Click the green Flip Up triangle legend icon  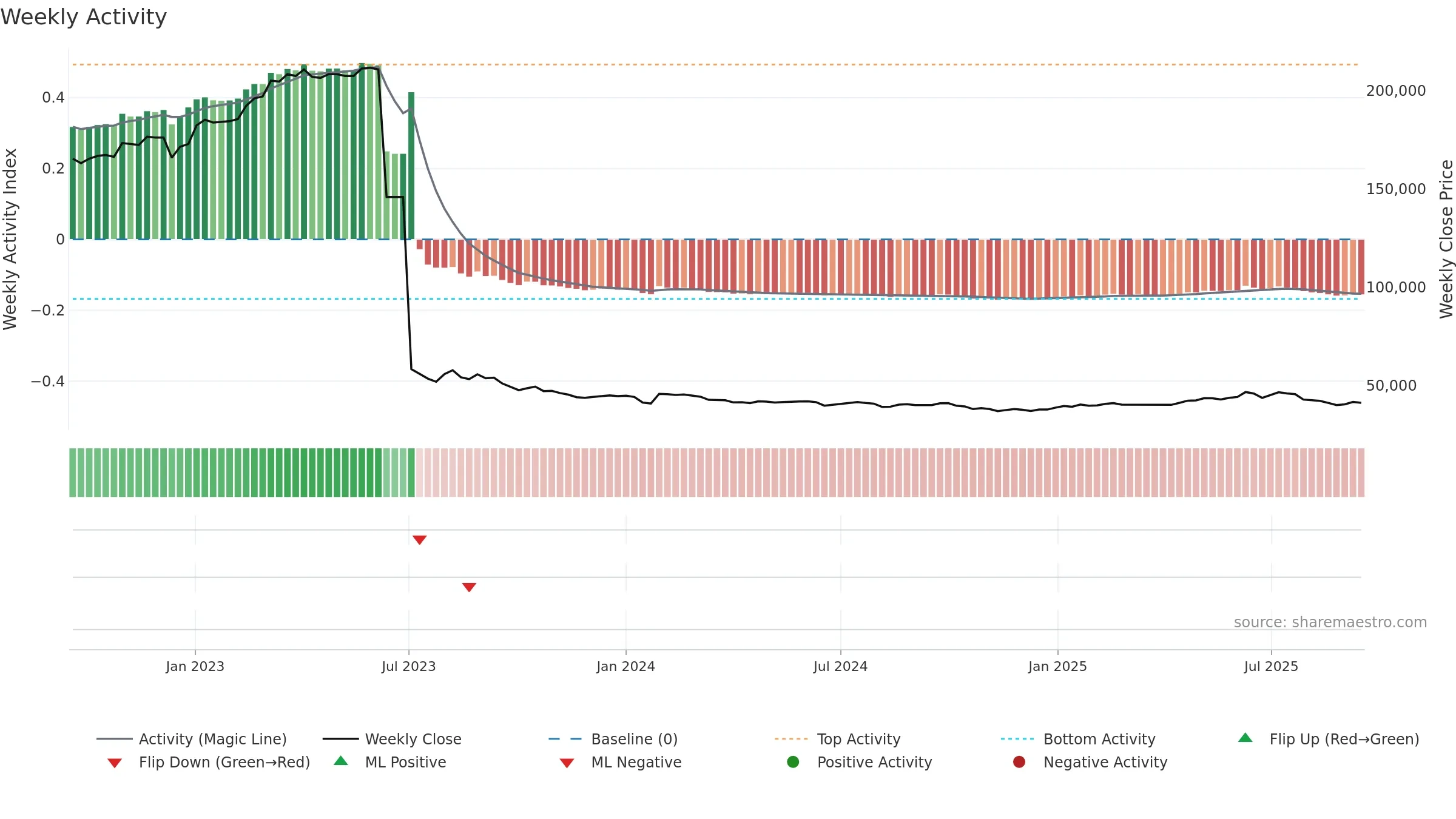click(1245, 738)
